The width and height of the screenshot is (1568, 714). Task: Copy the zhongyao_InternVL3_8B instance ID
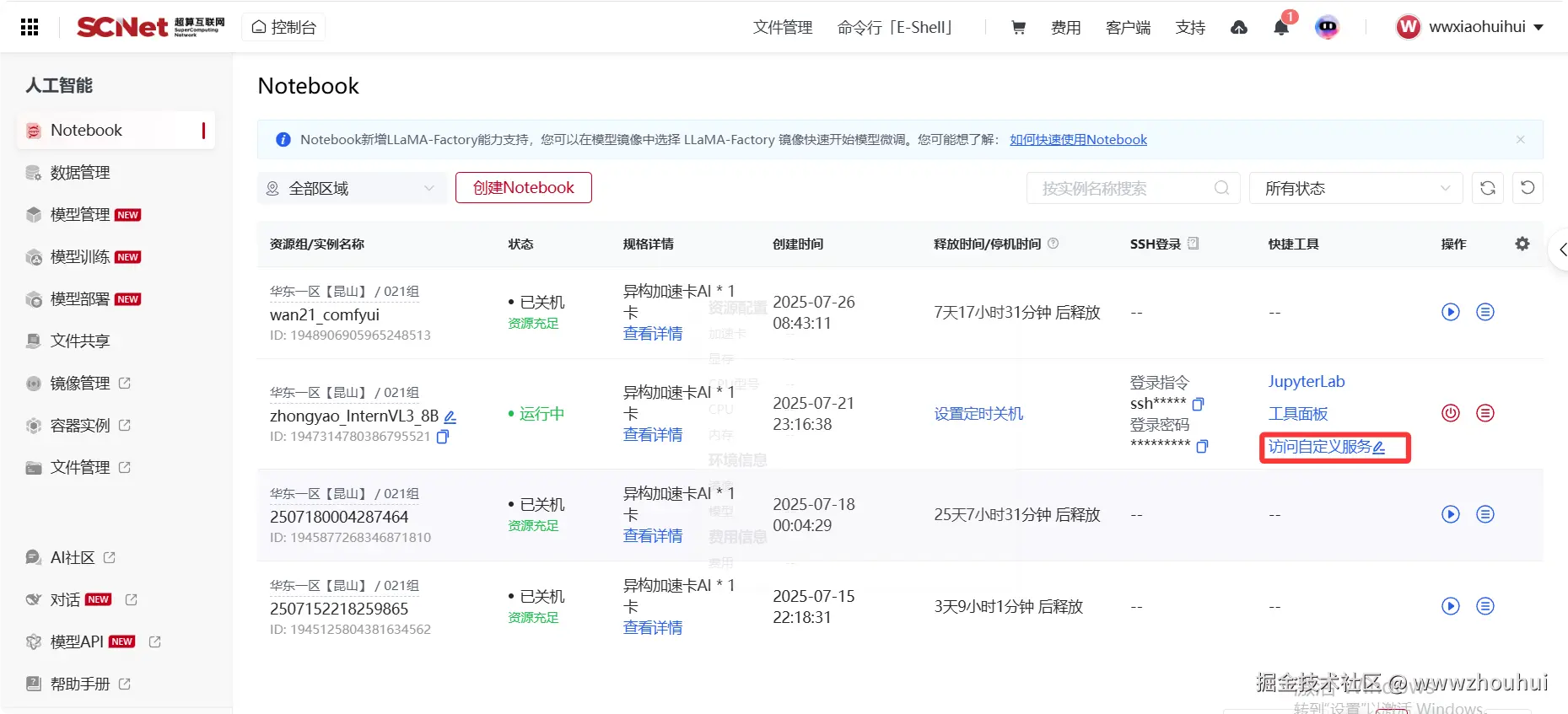[x=443, y=437]
